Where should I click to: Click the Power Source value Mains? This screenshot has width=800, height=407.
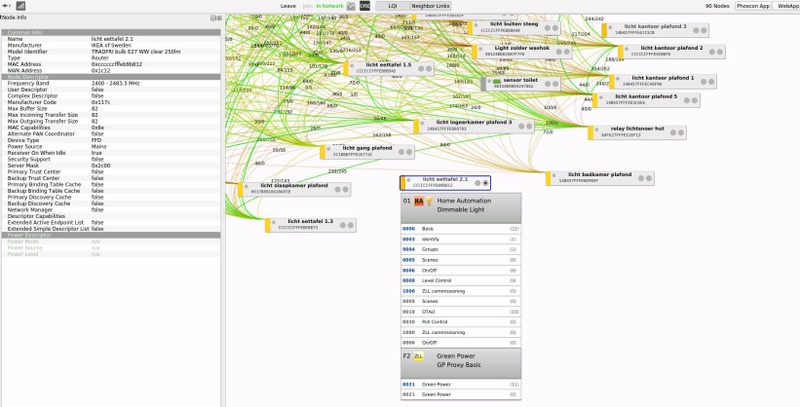[98, 146]
